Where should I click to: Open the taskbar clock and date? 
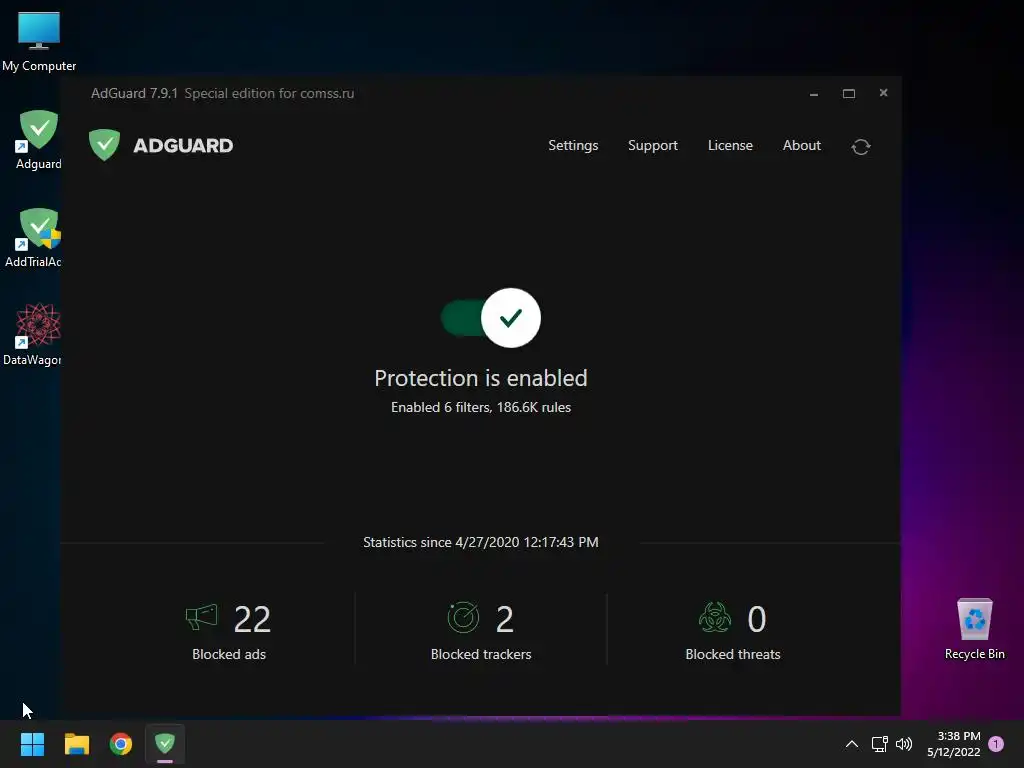[953, 744]
